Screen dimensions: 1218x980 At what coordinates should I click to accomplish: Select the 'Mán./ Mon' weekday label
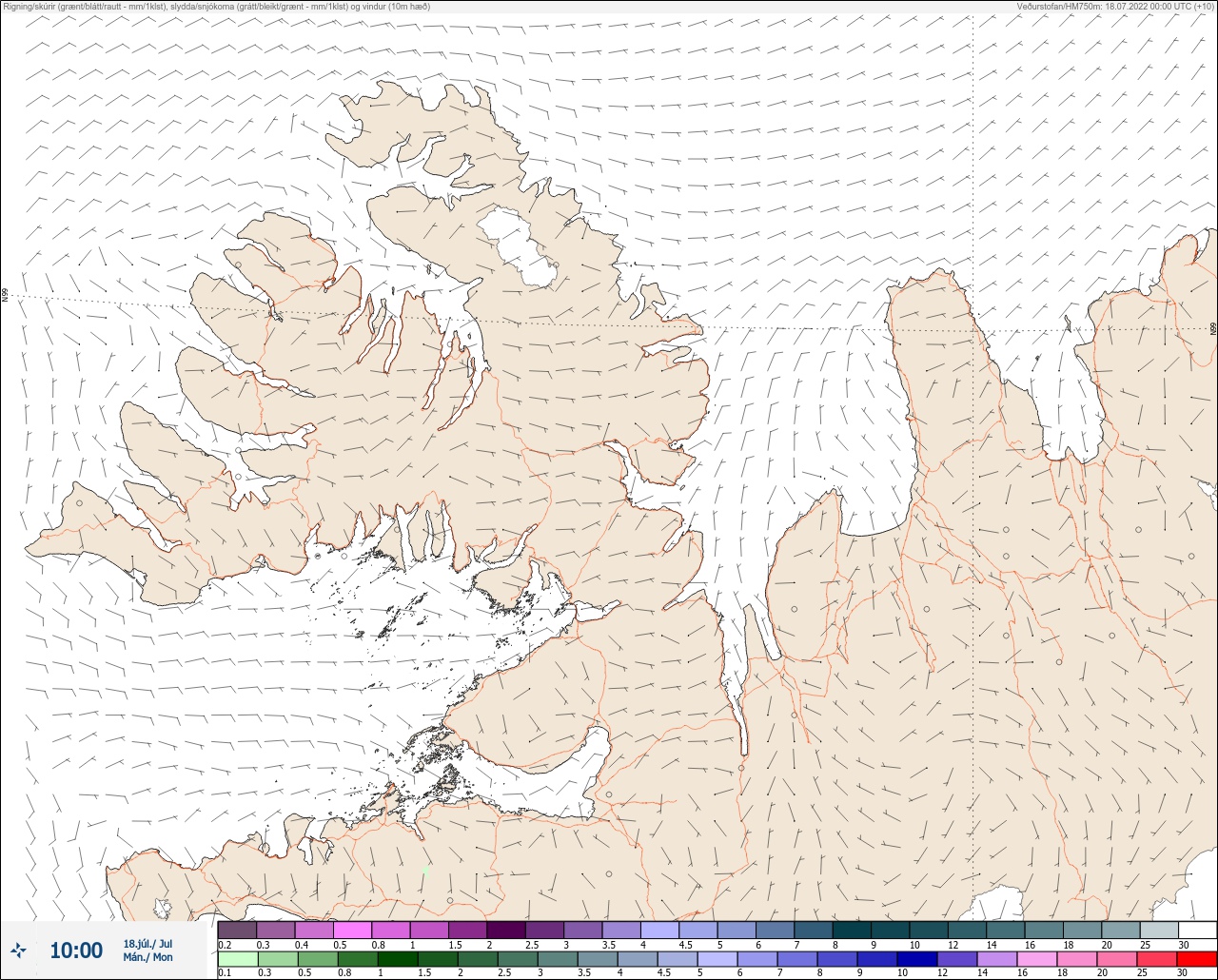click(x=147, y=957)
